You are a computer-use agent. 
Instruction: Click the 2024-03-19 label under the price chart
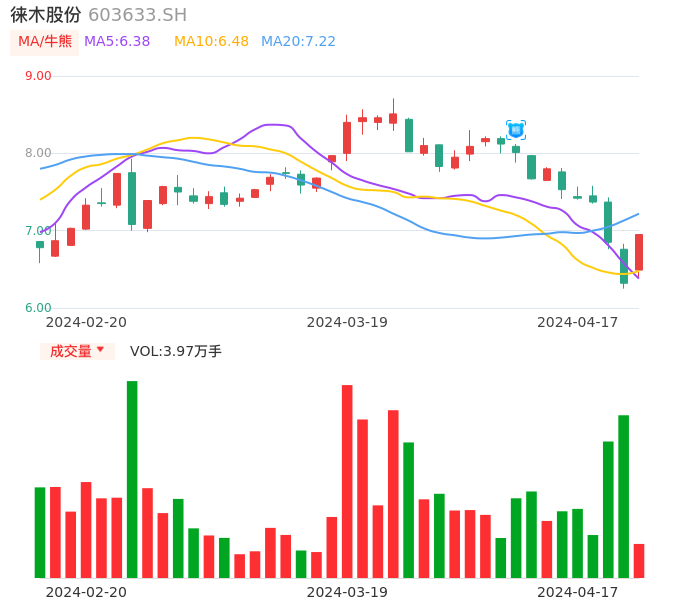click(347, 322)
